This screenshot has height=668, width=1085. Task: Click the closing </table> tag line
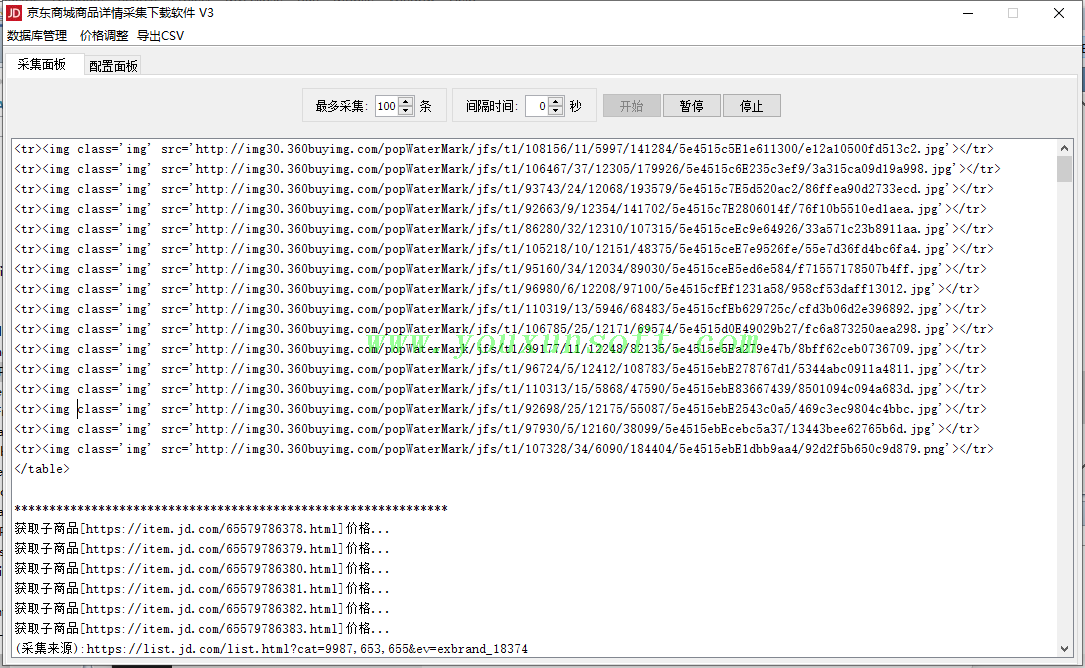42,469
